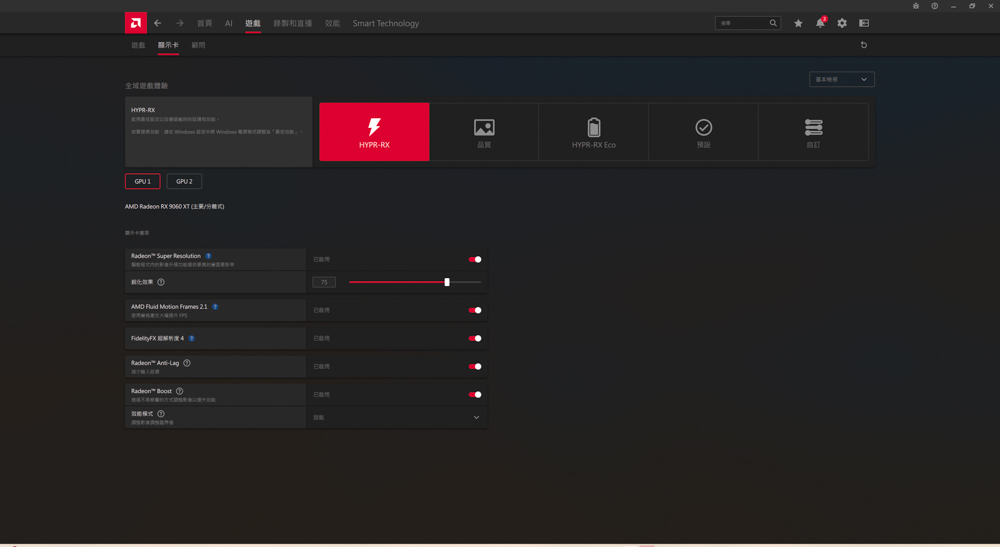
Task: Toggle the Radeon Boost switch
Action: (x=475, y=394)
